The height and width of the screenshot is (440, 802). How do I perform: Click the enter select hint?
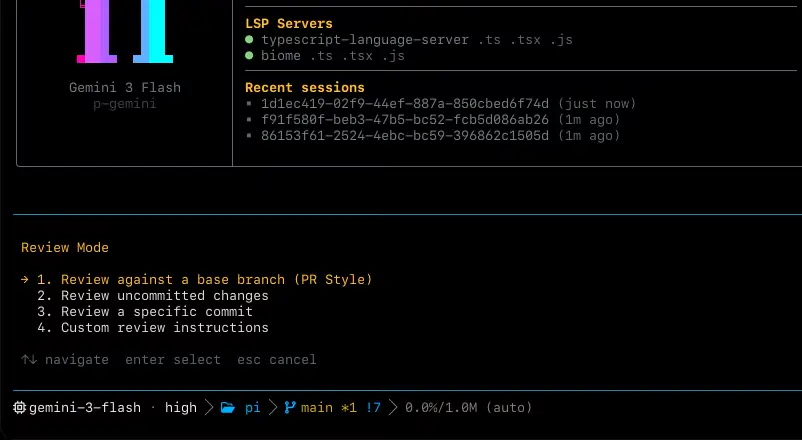pyautogui.click(x=173, y=360)
